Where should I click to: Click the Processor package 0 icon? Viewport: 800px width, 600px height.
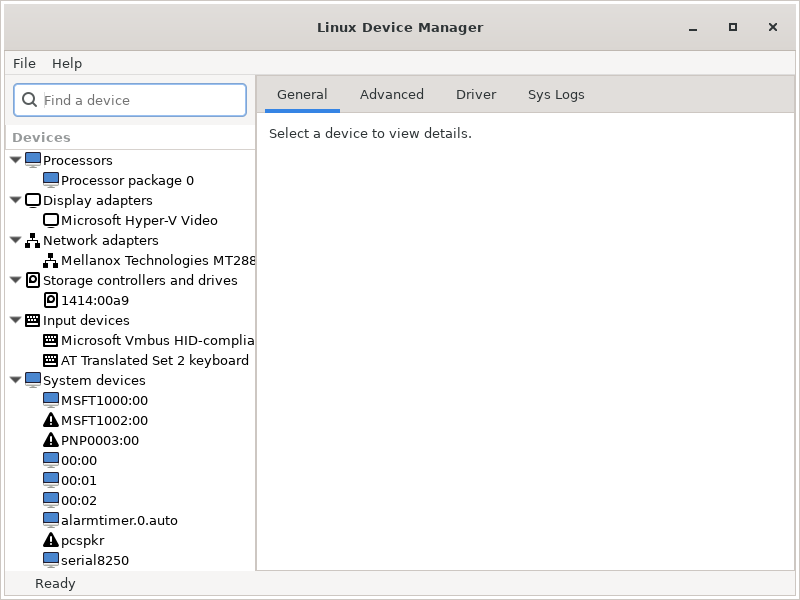point(51,180)
